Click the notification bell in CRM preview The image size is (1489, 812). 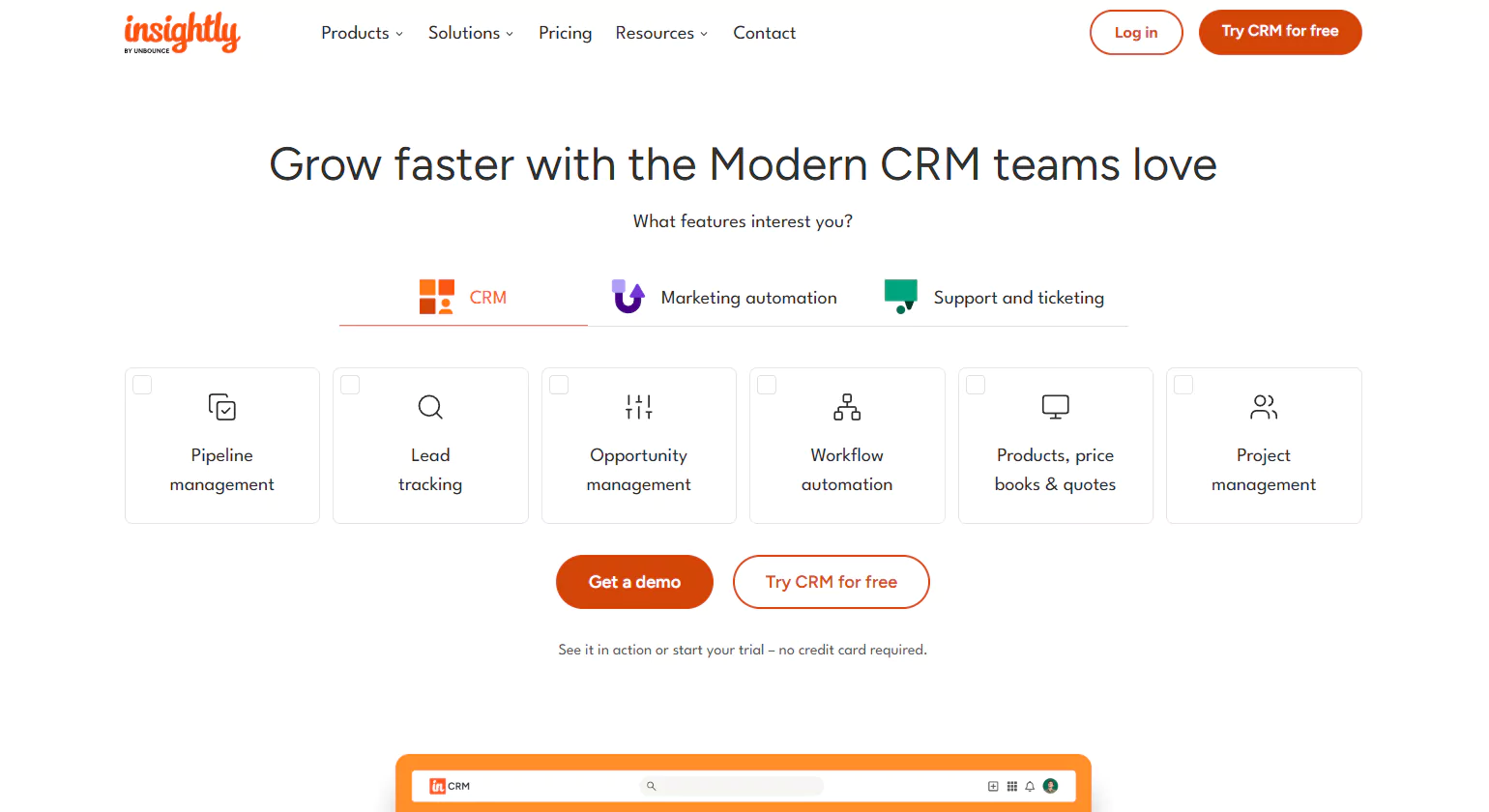point(1030,787)
